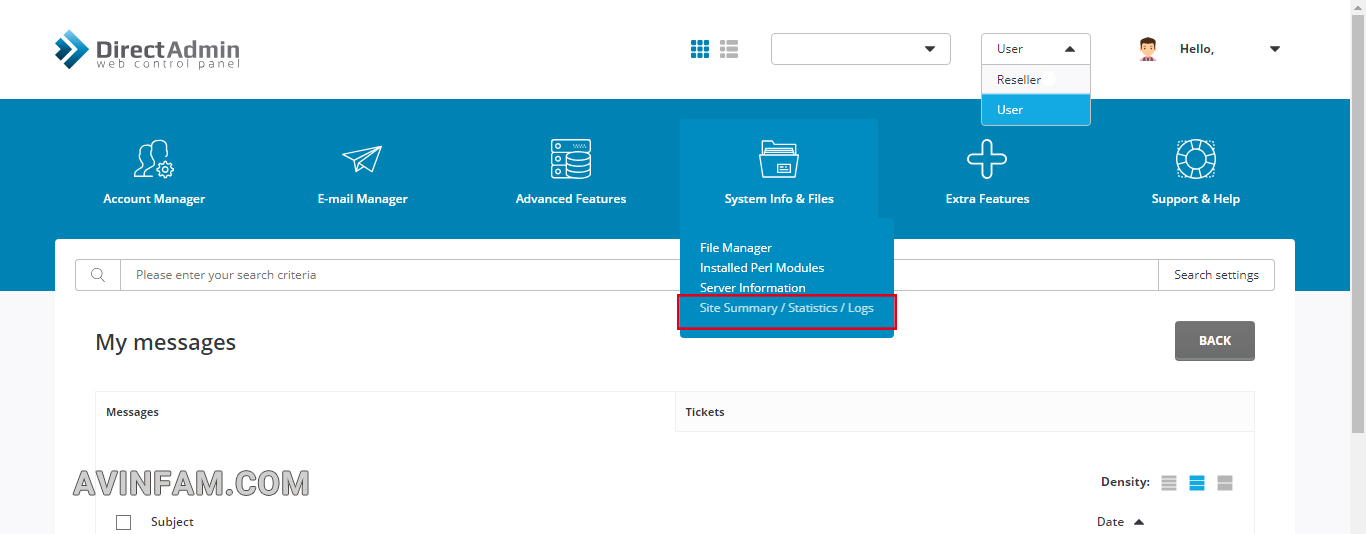1366x534 pixels.
Task: Click the Hello greeting text
Action: [1197, 49]
